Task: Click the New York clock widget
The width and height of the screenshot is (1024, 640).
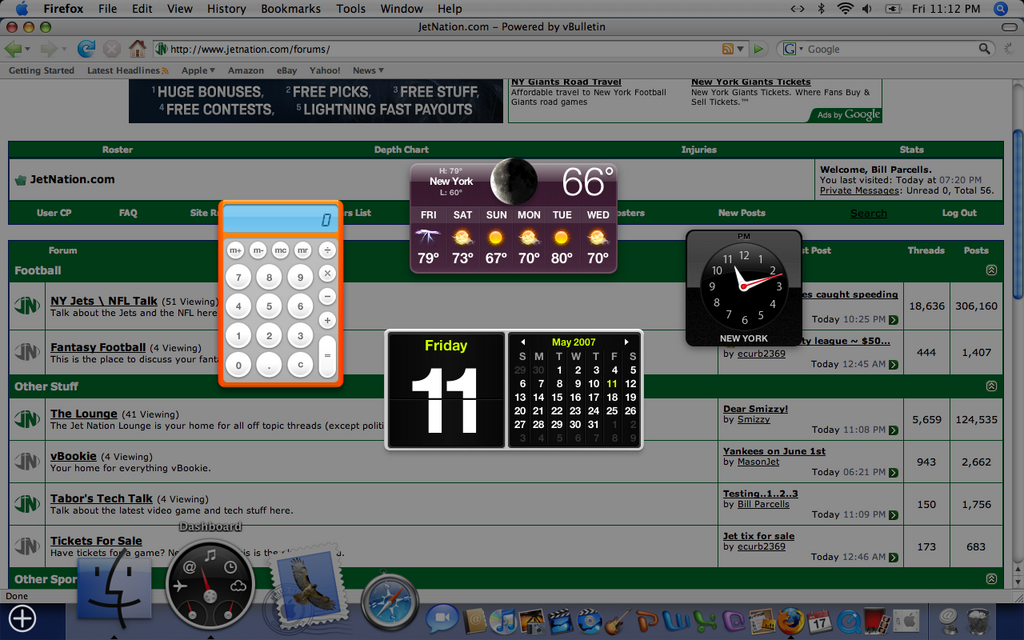Action: point(744,288)
